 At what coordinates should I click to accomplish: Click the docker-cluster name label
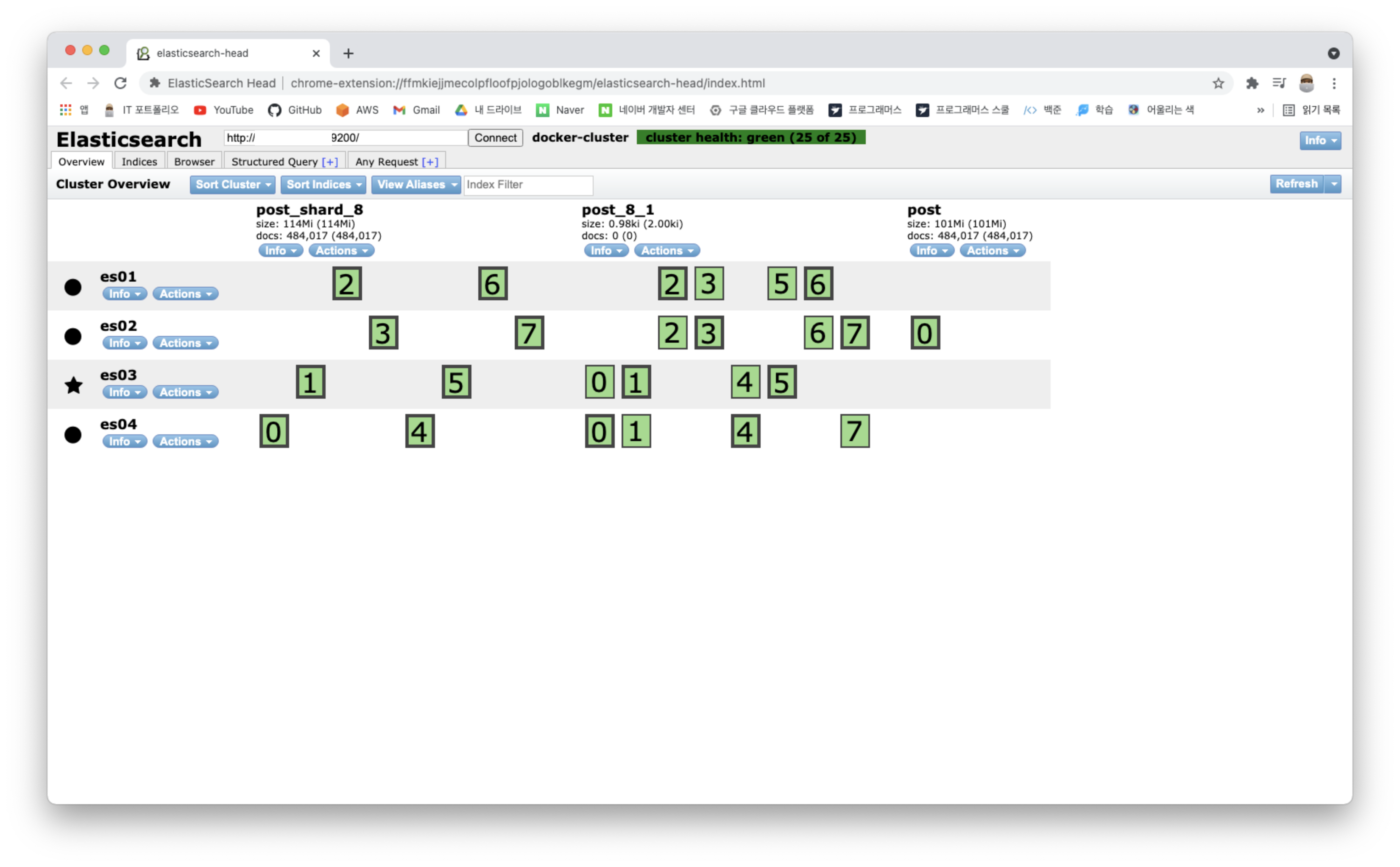click(580, 137)
